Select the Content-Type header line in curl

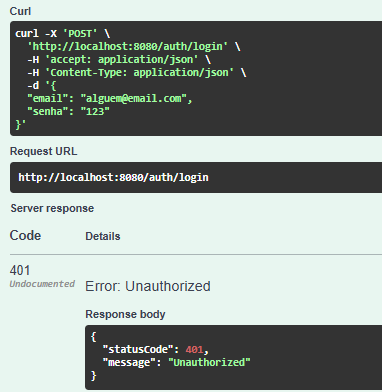137,73
